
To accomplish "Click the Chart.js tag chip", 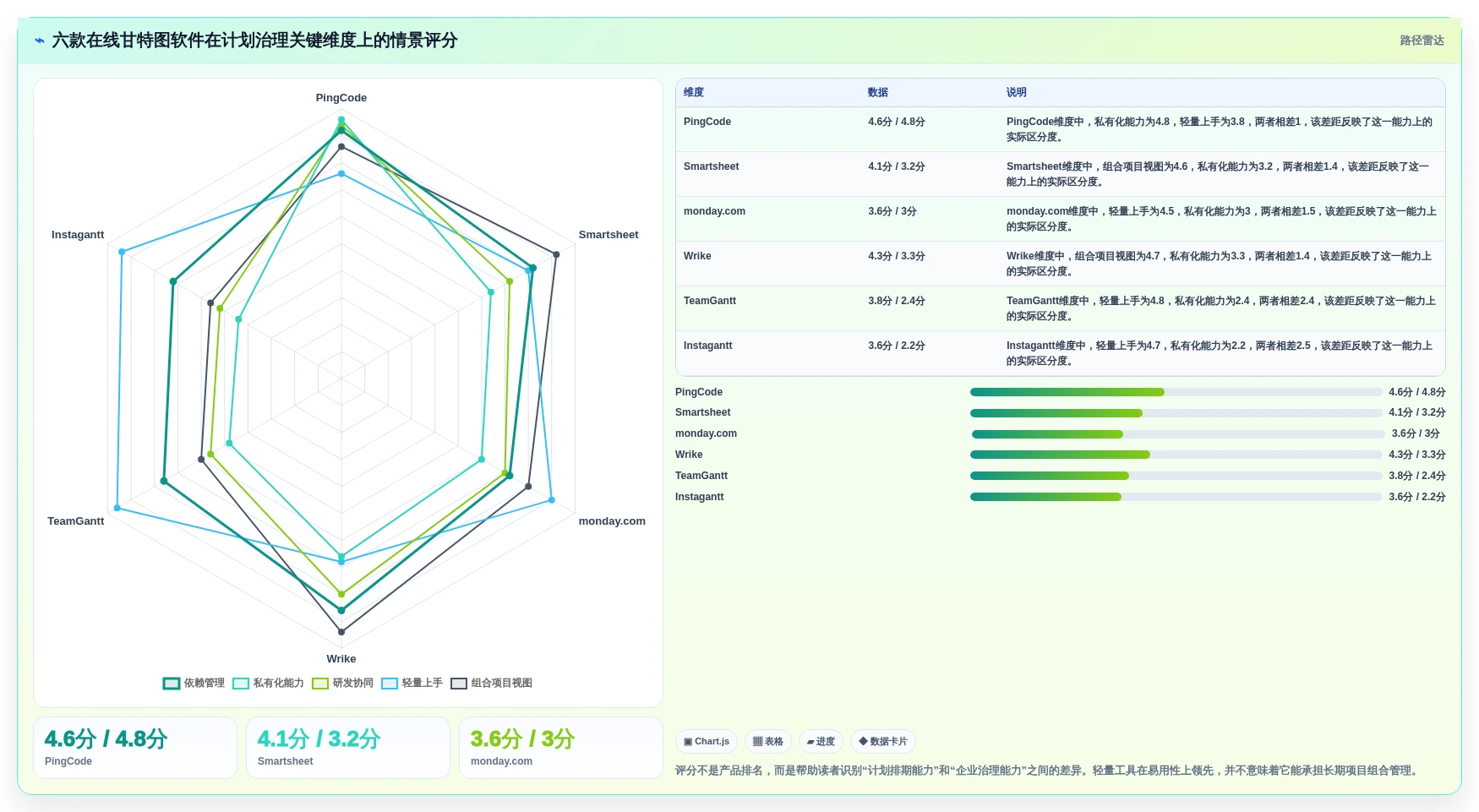I will (x=707, y=742).
